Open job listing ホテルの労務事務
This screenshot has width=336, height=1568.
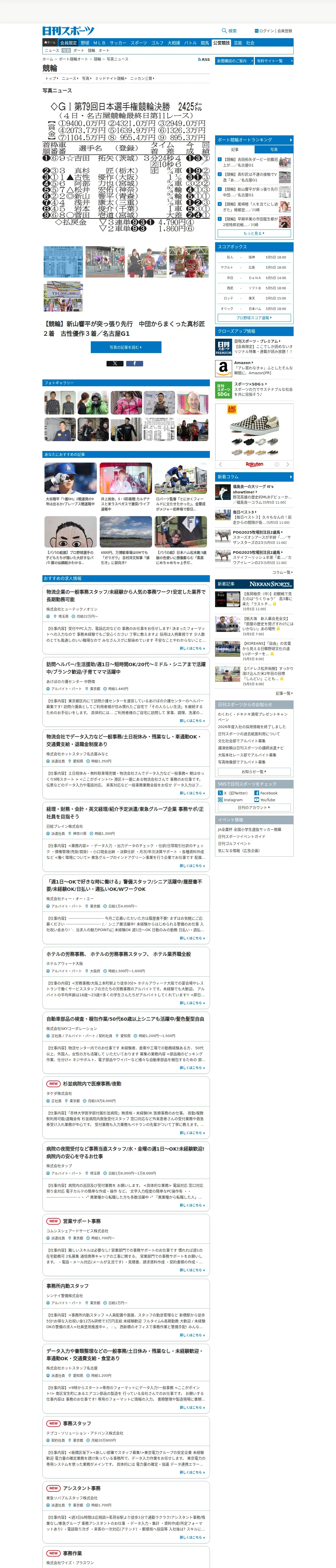(x=118, y=954)
